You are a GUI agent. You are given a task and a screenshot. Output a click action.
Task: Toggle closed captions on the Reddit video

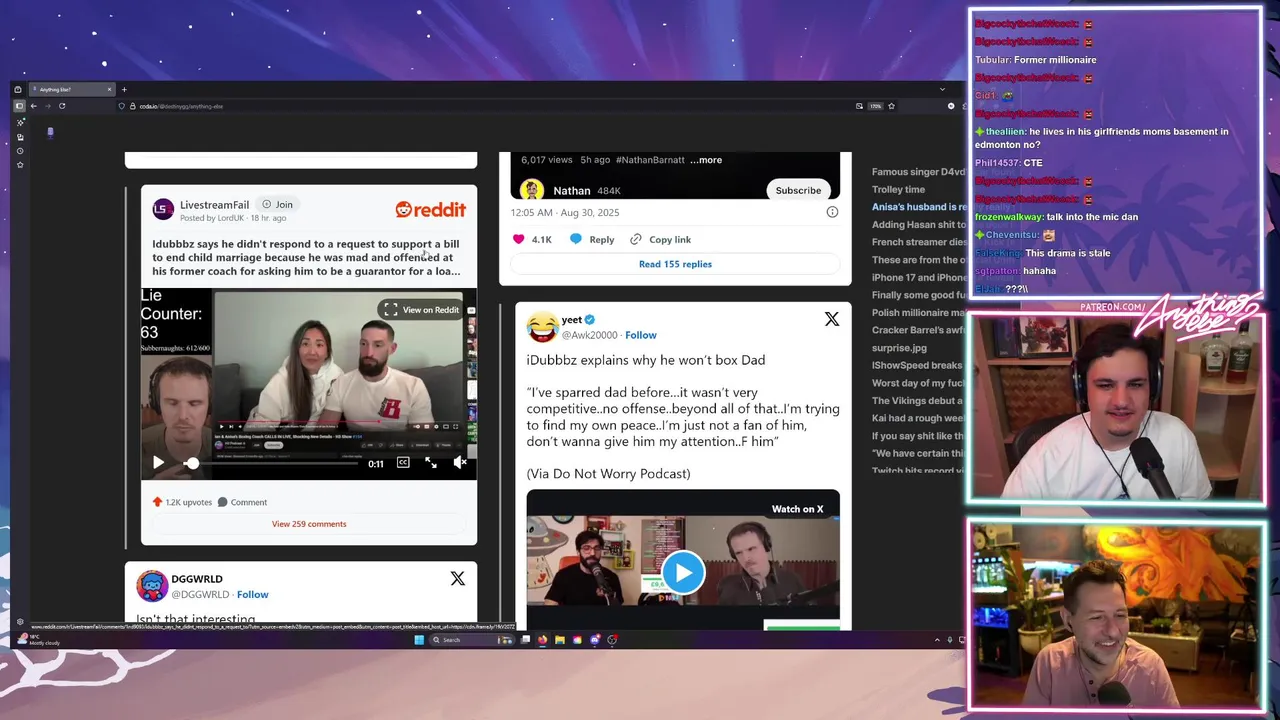[x=403, y=463]
